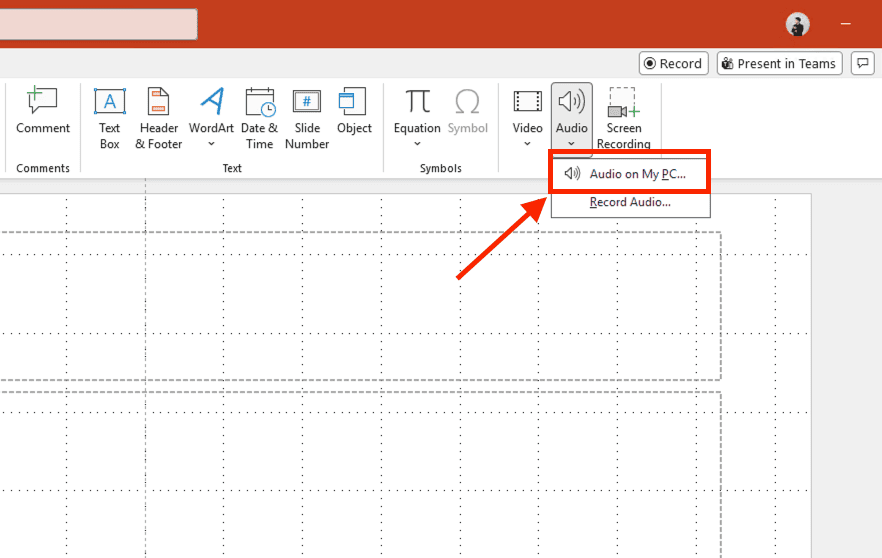Minimize the PowerPoint window
The height and width of the screenshot is (558, 882).
click(x=845, y=24)
